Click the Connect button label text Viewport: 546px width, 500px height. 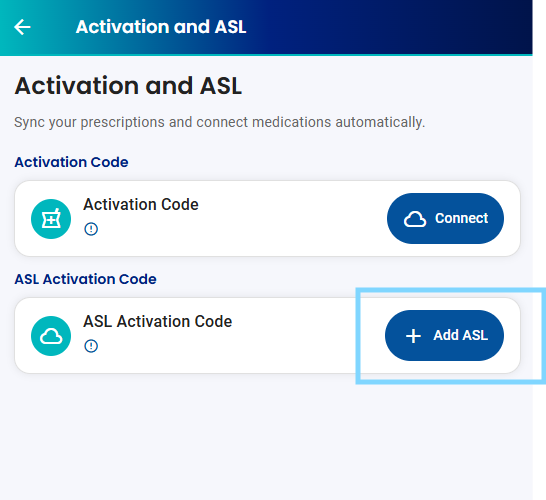tap(461, 218)
